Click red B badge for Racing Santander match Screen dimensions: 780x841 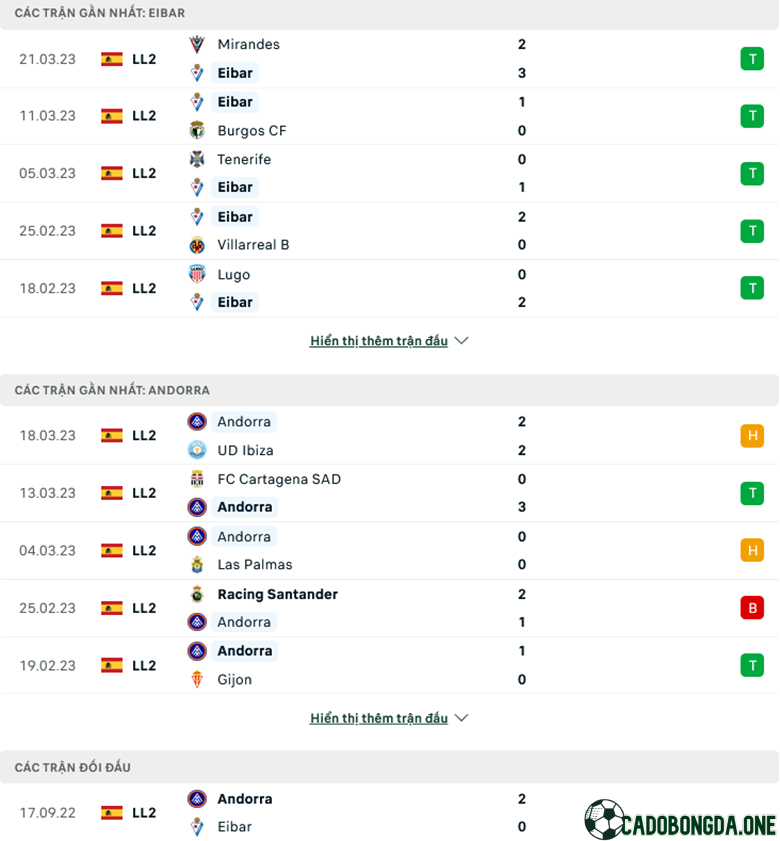pyautogui.click(x=752, y=608)
